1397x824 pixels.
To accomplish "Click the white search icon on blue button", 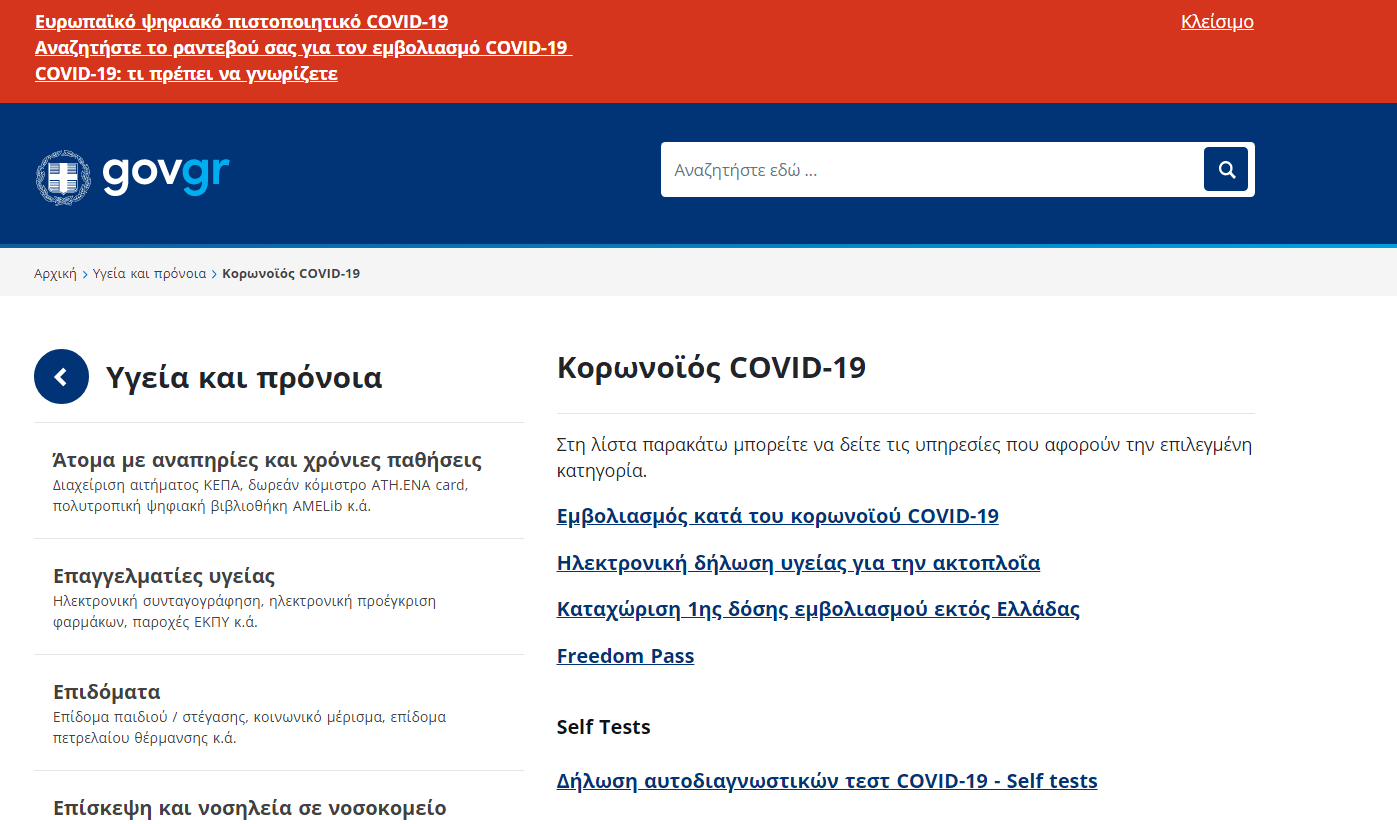I will coord(1225,169).
